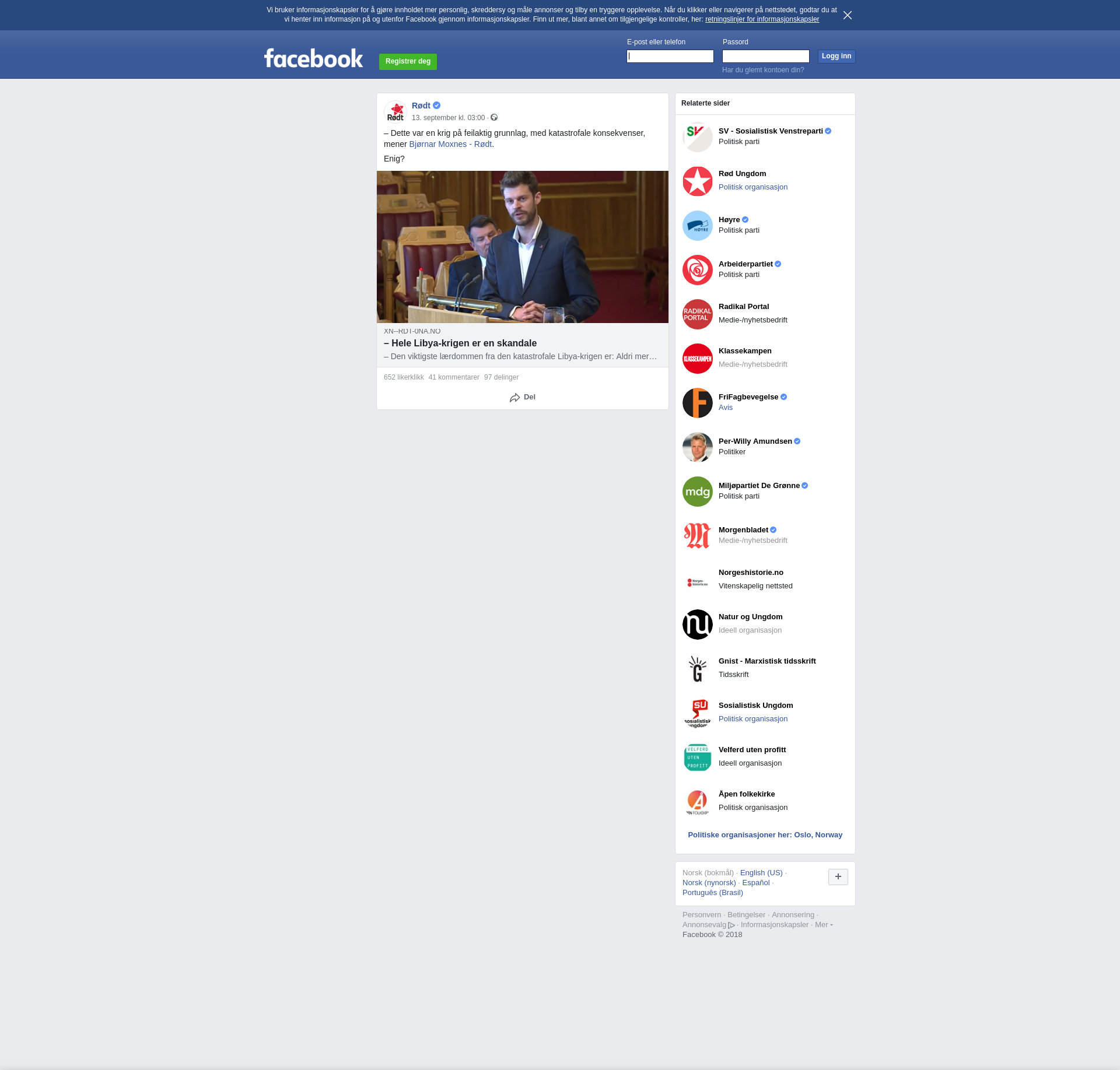Click the Registrer deg button
This screenshot has width=1120, height=1070.
point(408,62)
